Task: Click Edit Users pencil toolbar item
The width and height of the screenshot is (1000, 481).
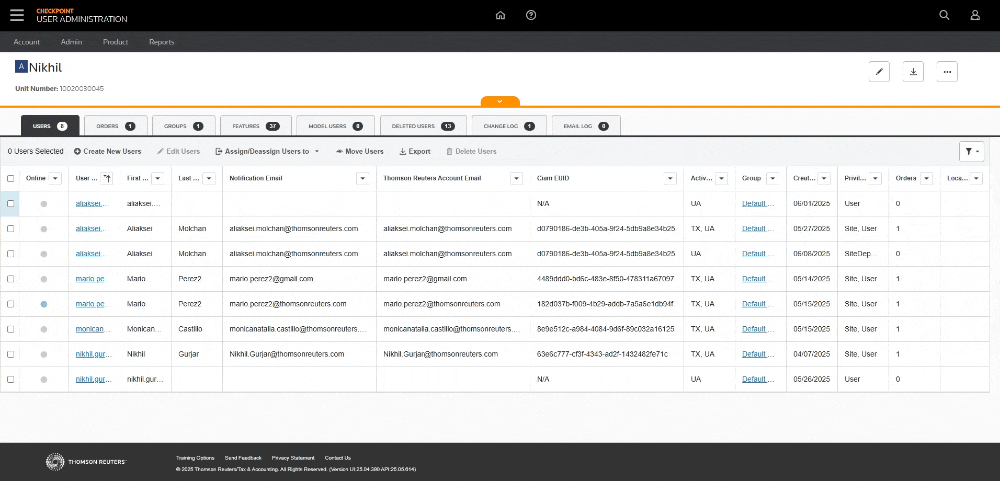Action: point(179,152)
